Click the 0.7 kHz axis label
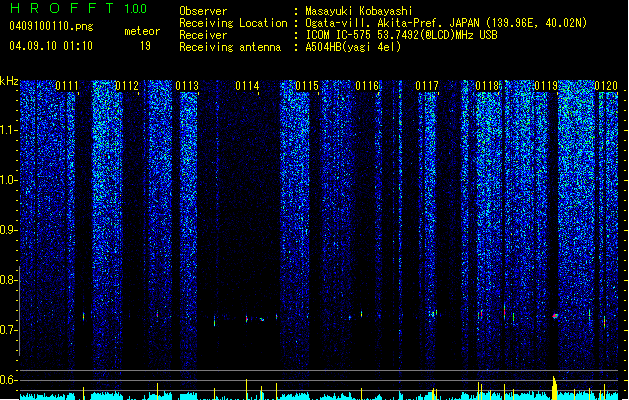Image resolution: width=629 pixels, height=400 pixels. 8,330
